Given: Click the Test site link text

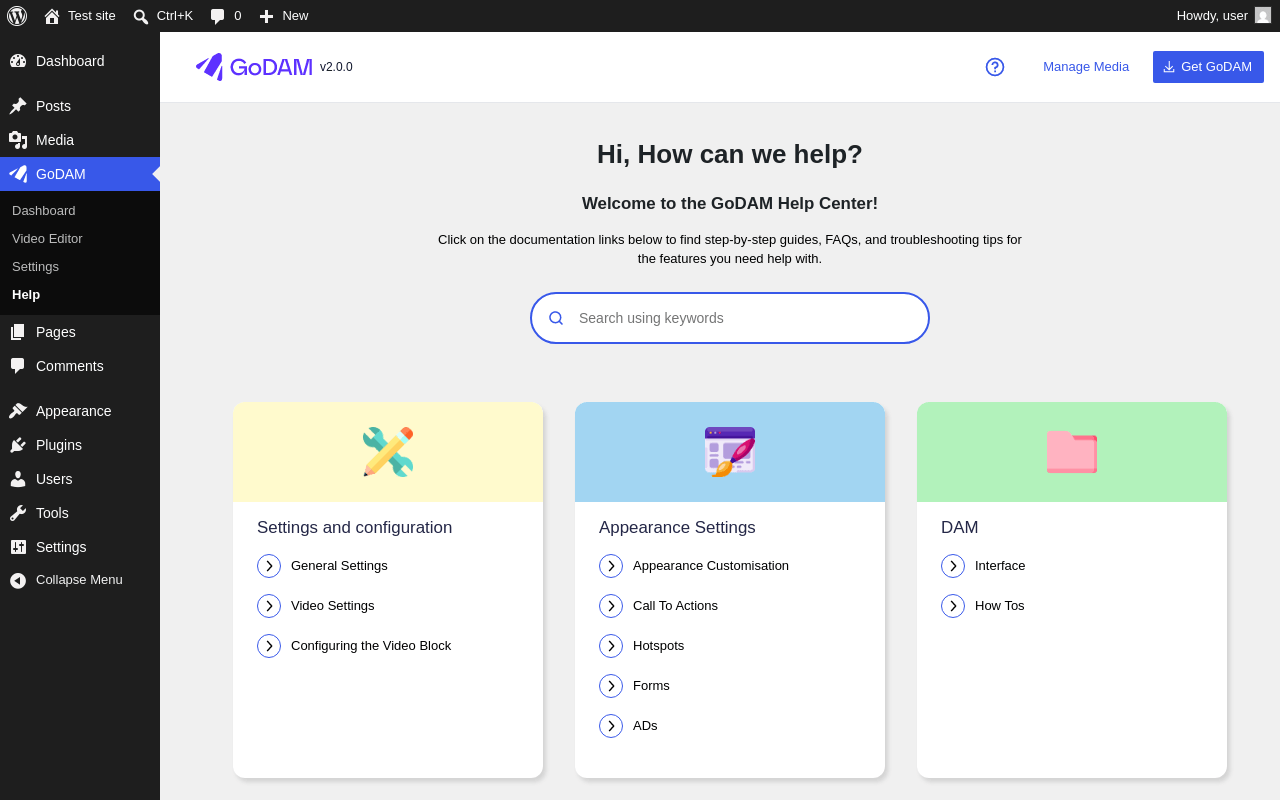Looking at the screenshot, I should coord(92,16).
